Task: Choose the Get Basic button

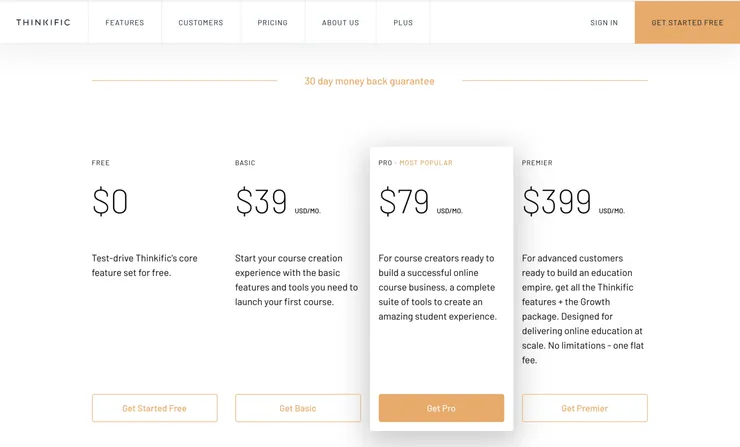Action: point(298,408)
